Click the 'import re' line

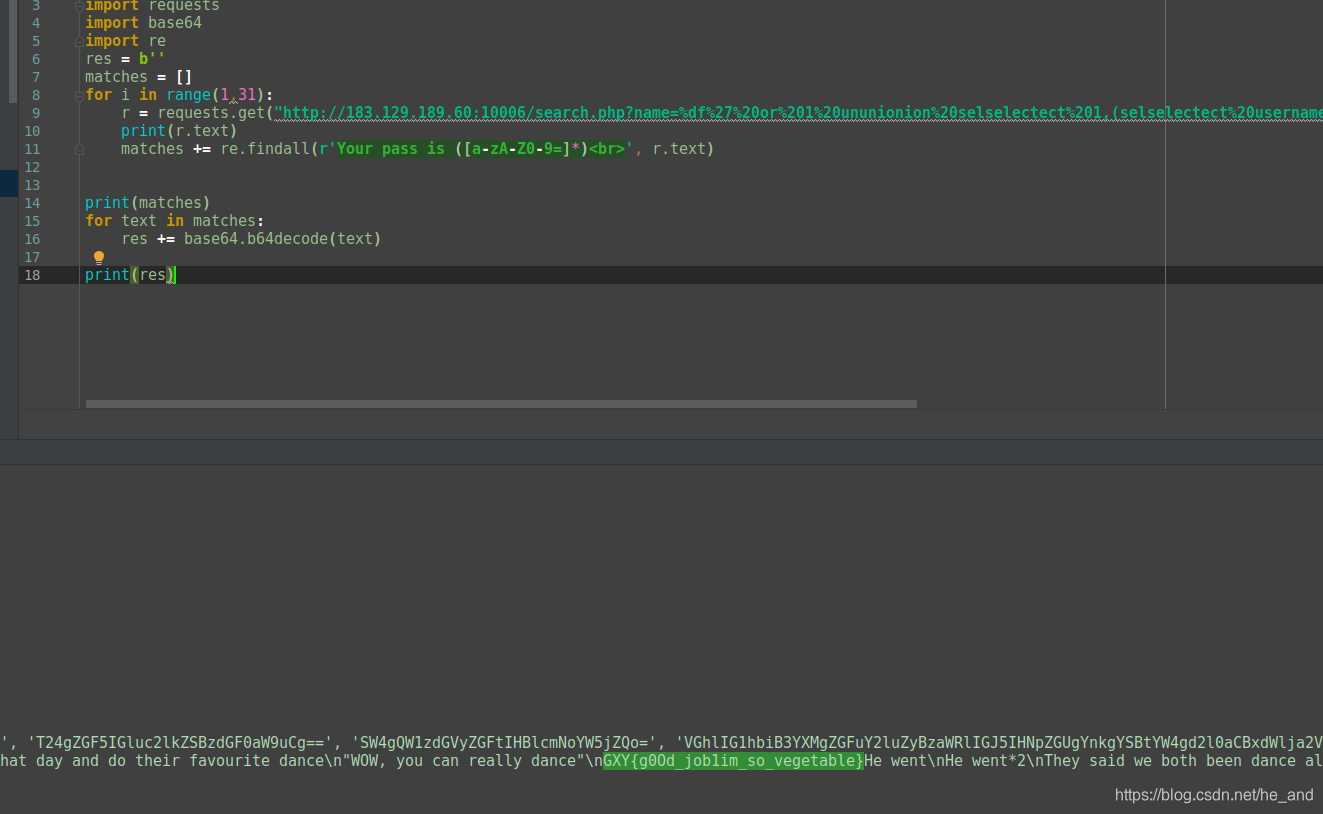coord(125,41)
